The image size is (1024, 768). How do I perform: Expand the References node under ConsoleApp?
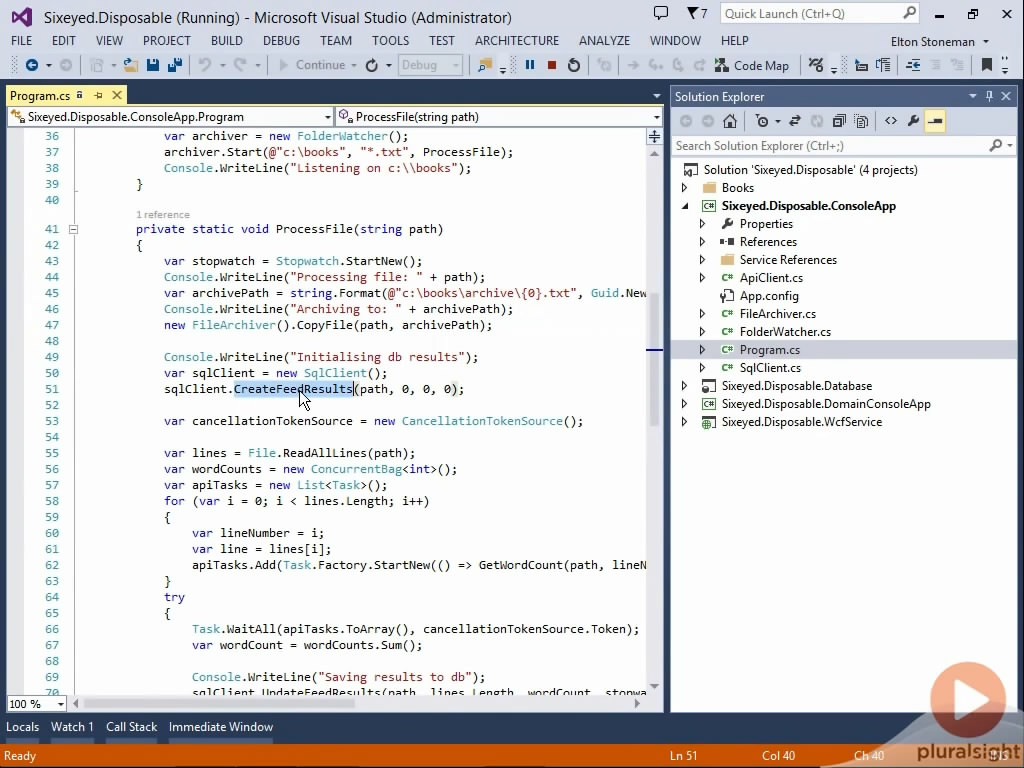702,241
